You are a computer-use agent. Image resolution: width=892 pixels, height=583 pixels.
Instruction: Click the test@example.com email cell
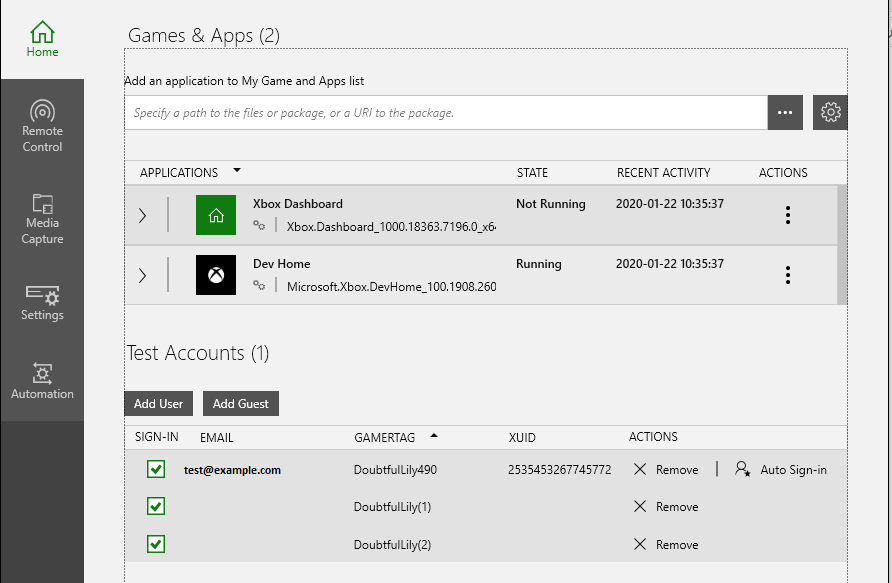coord(232,470)
